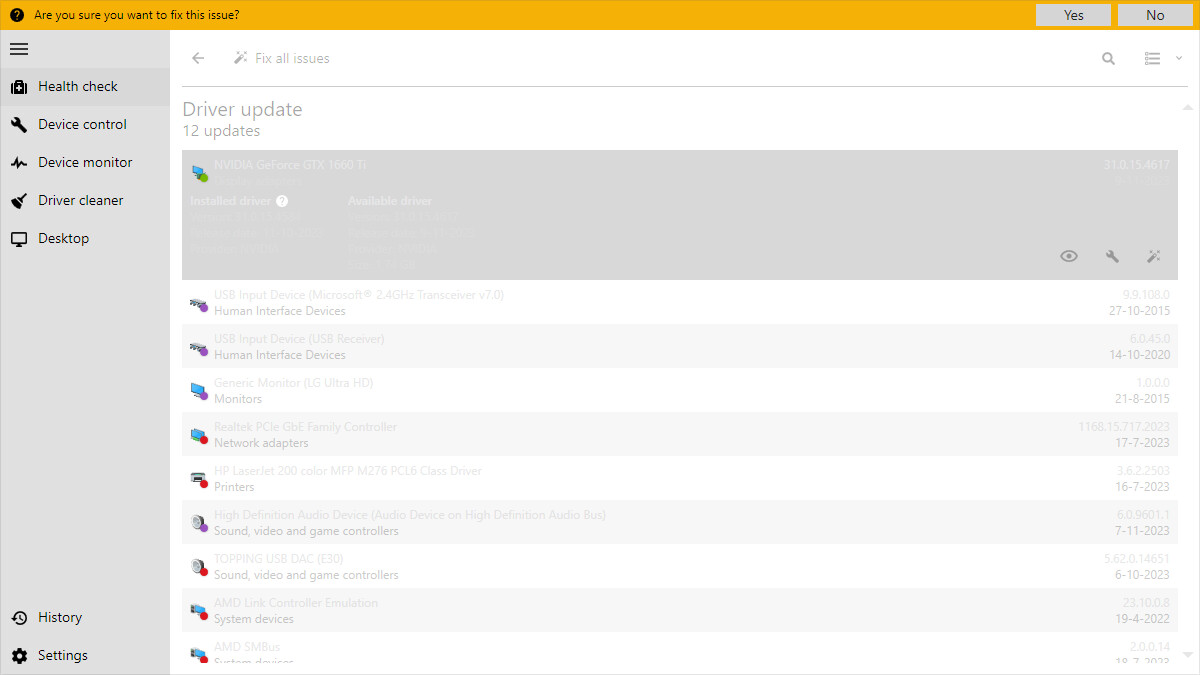Screen dimensions: 1200x675
Task: Click the help question mark next to Installed driver
Action: pos(282,201)
